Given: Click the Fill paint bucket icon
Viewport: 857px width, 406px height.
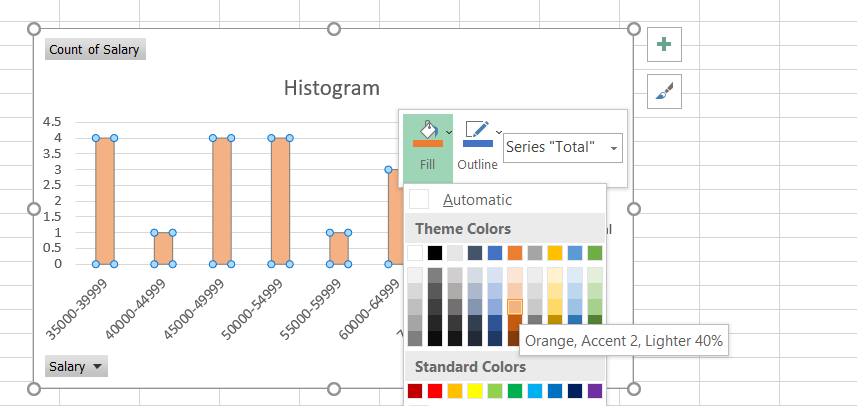Looking at the screenshot, I should click(x=427, y=132).
